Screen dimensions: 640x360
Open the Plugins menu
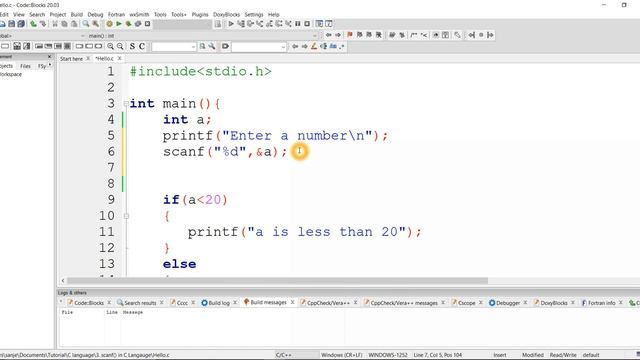point(200,14)
